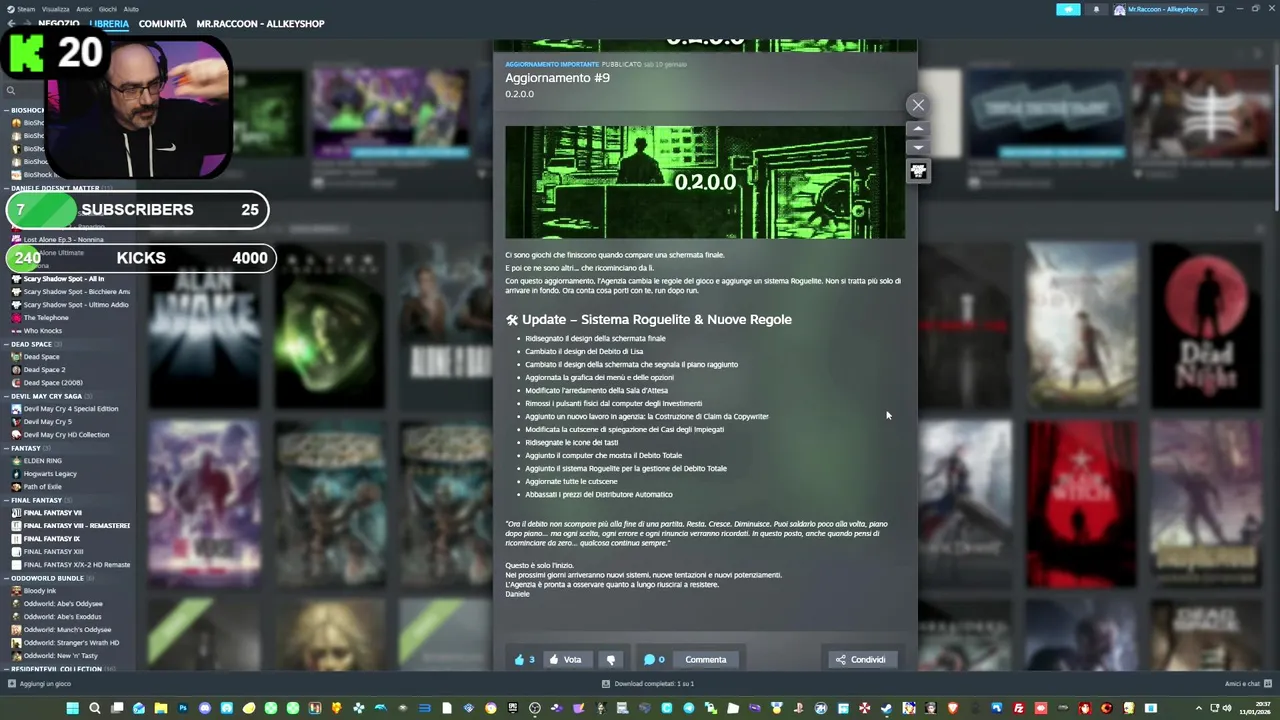
Task: Open the Dead of Night game cover
Action: (x=1205, y=326)
